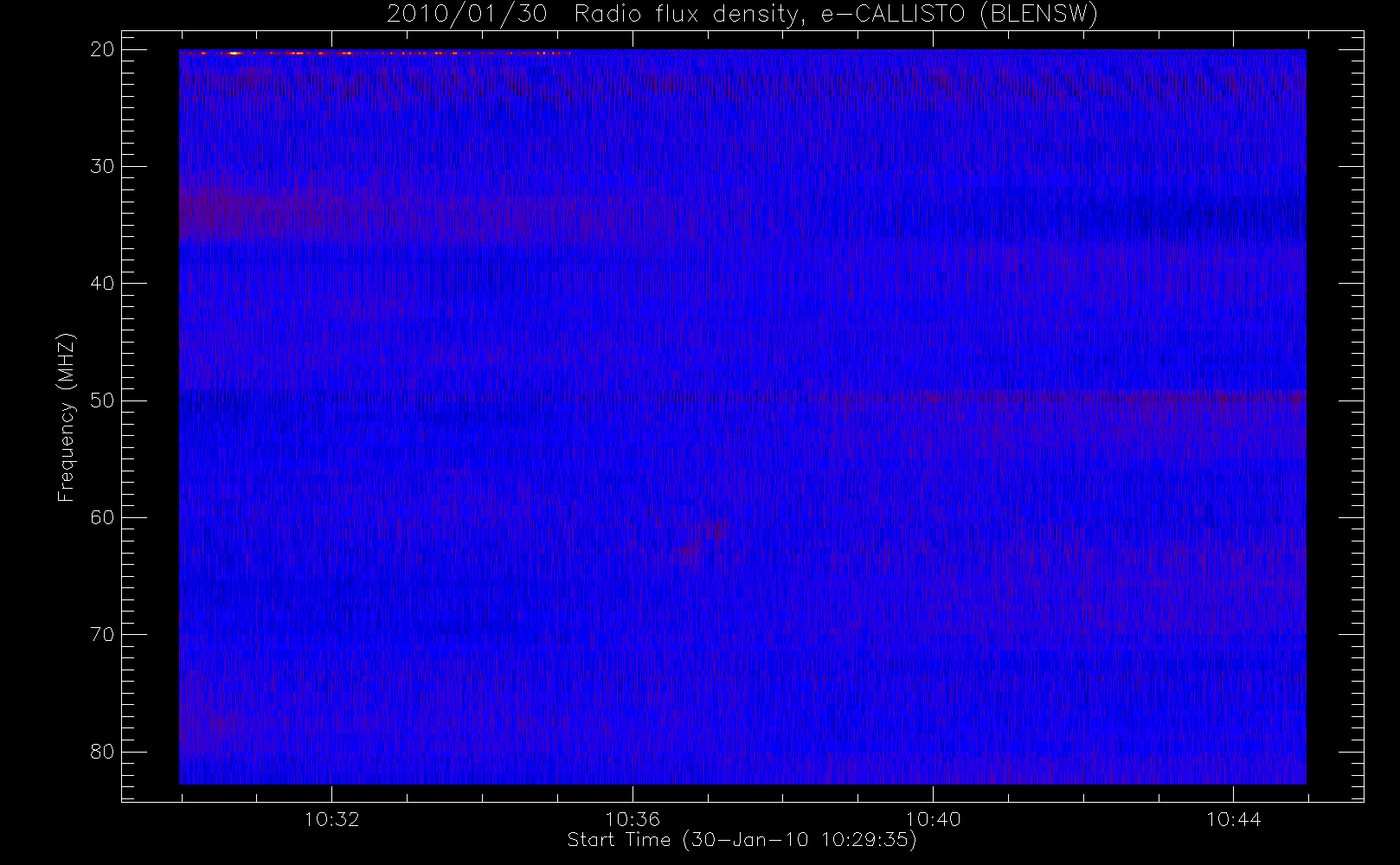Click the 60 frequency tick label
This screenshot has height=865, width=1400.
[102, 517]
